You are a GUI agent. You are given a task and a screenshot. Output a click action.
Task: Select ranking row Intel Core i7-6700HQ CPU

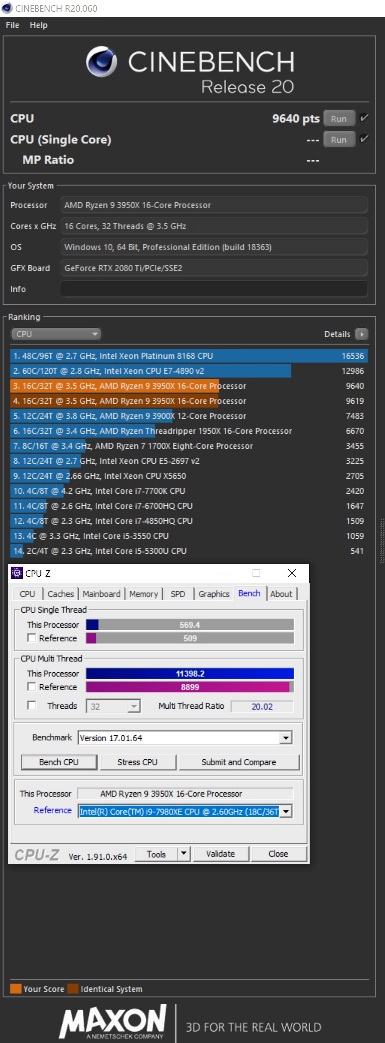(189, 506)
